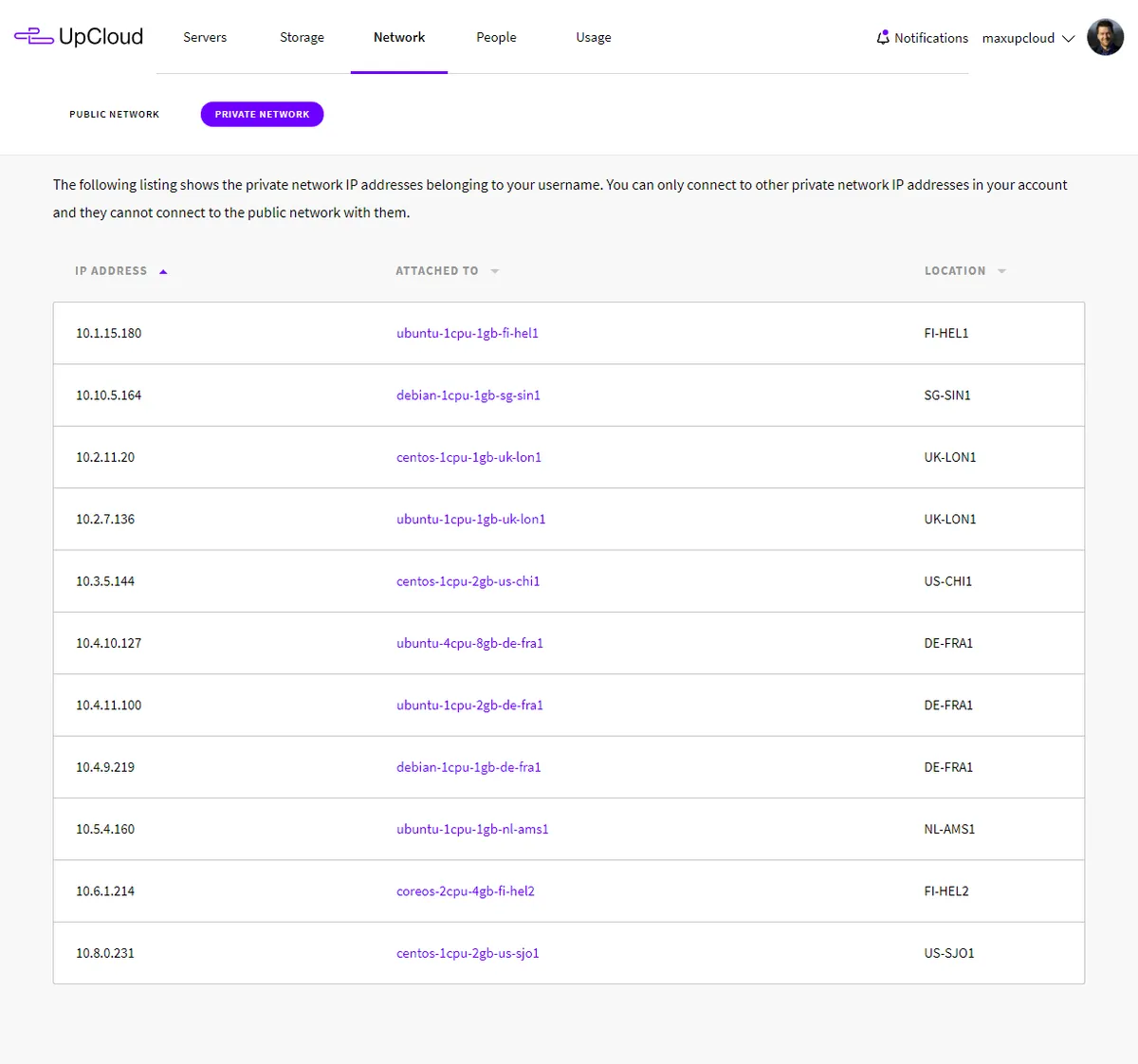Open the Usage tab
This screenshot has height=1064, width=1138.
[x=594, y=38]
